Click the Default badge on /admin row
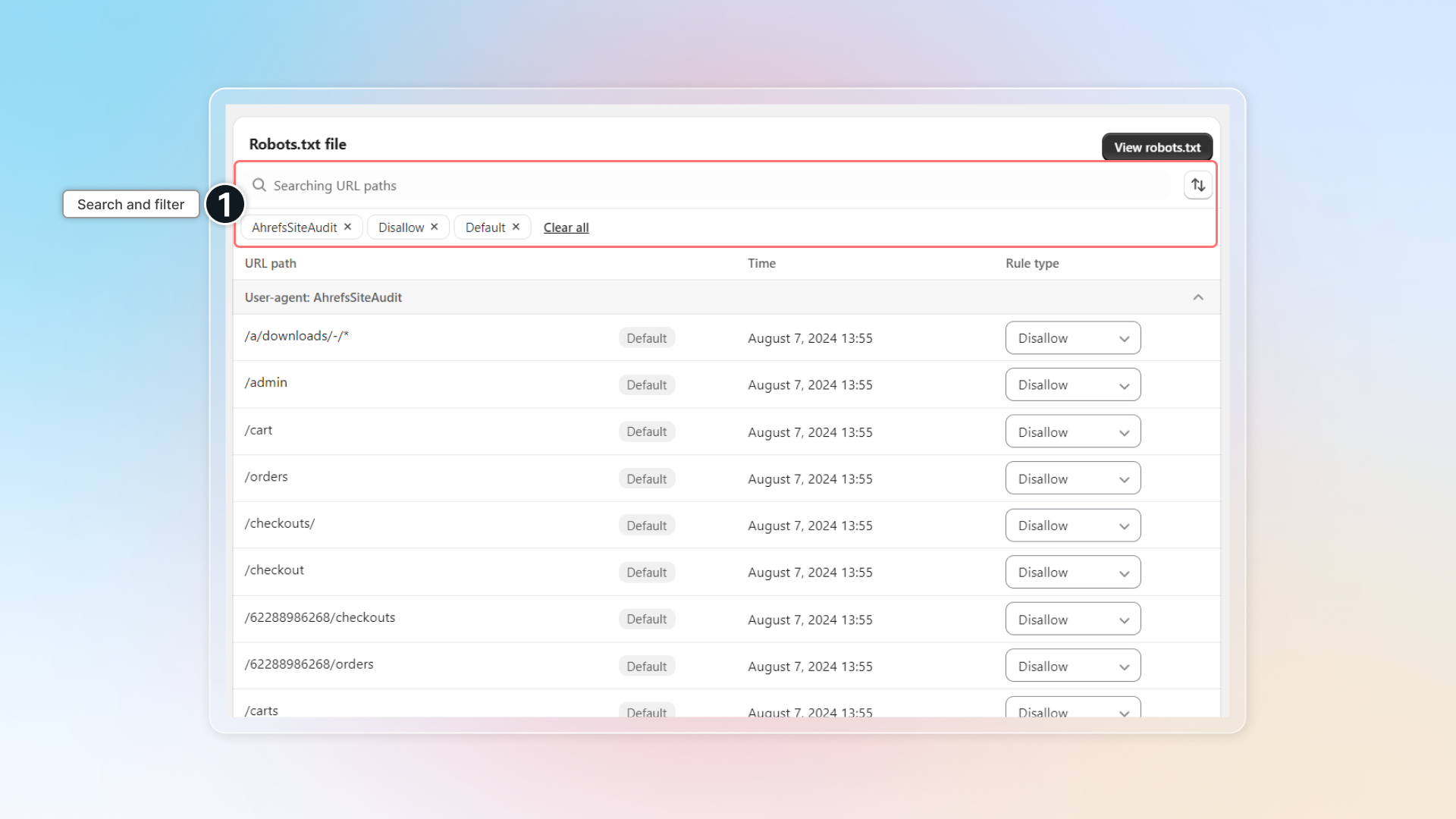Viewport: 1456px width, 819px height. click(x=646, y=385)
